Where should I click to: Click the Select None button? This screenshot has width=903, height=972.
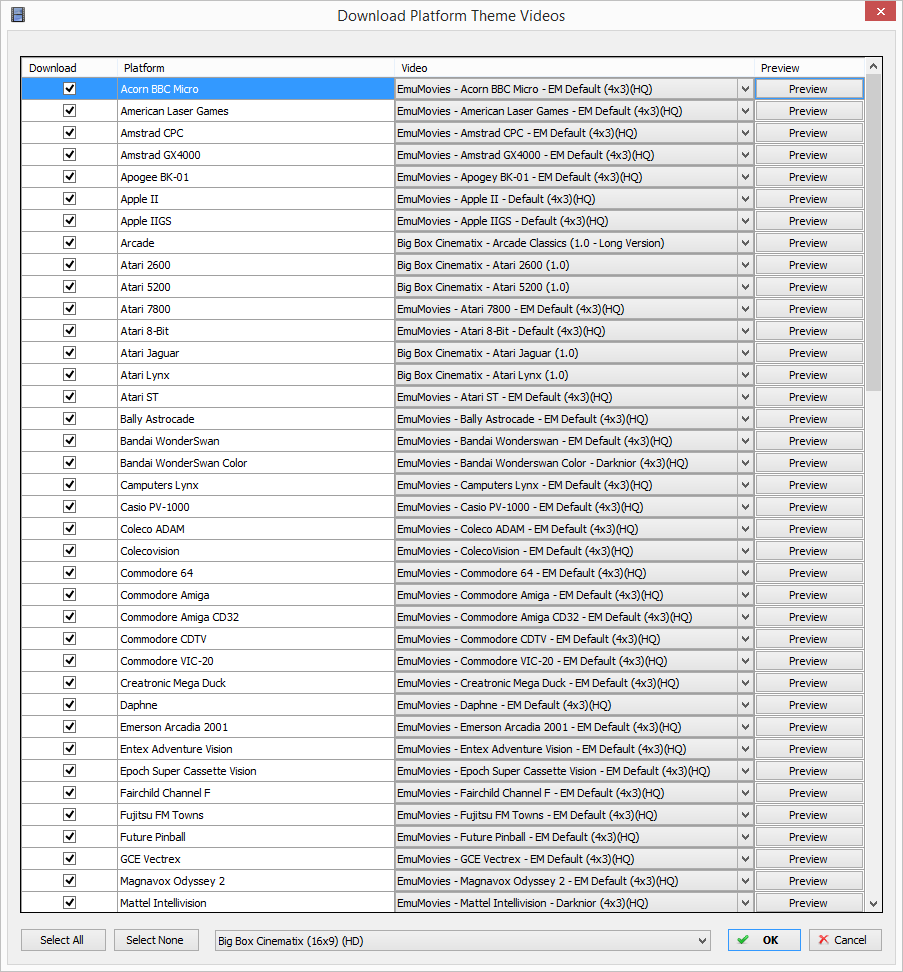pos(156,940)
